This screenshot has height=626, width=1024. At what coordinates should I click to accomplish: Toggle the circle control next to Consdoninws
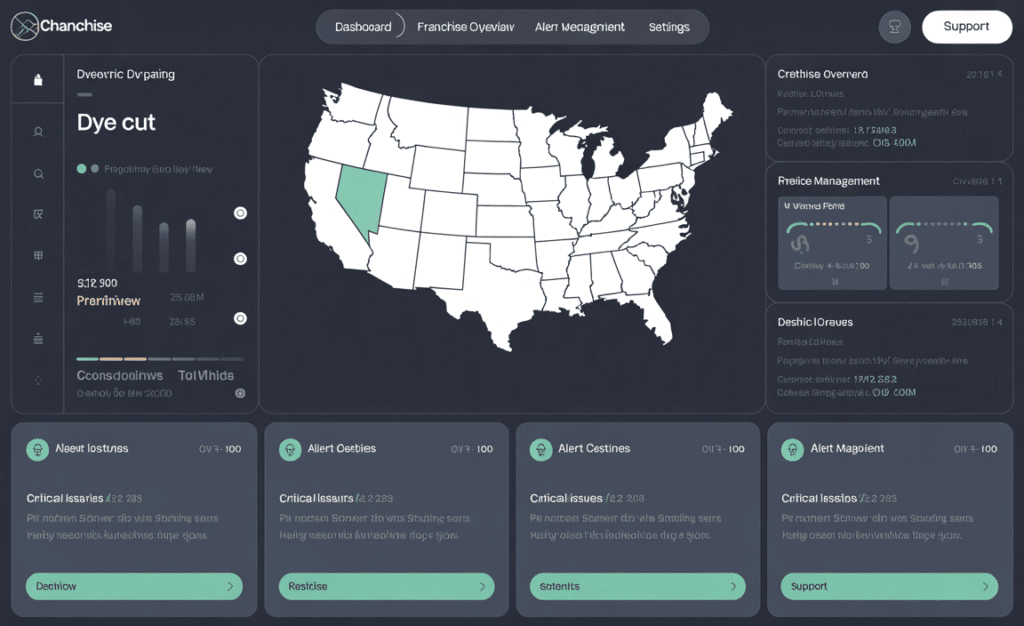240,394
